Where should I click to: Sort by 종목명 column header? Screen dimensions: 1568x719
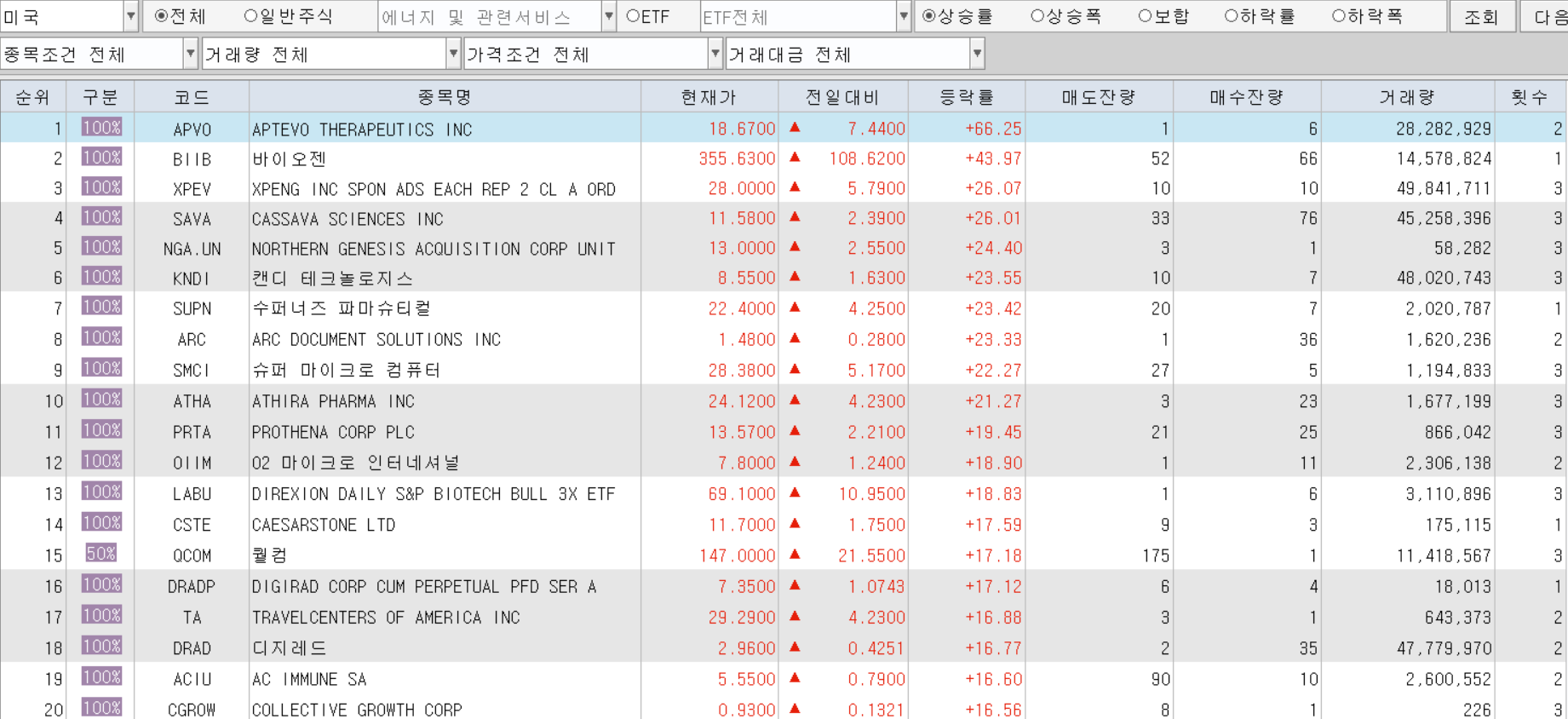tap(445, 97)
